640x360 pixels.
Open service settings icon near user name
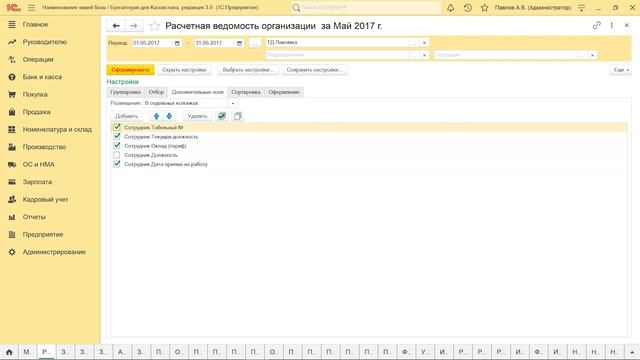582,8
